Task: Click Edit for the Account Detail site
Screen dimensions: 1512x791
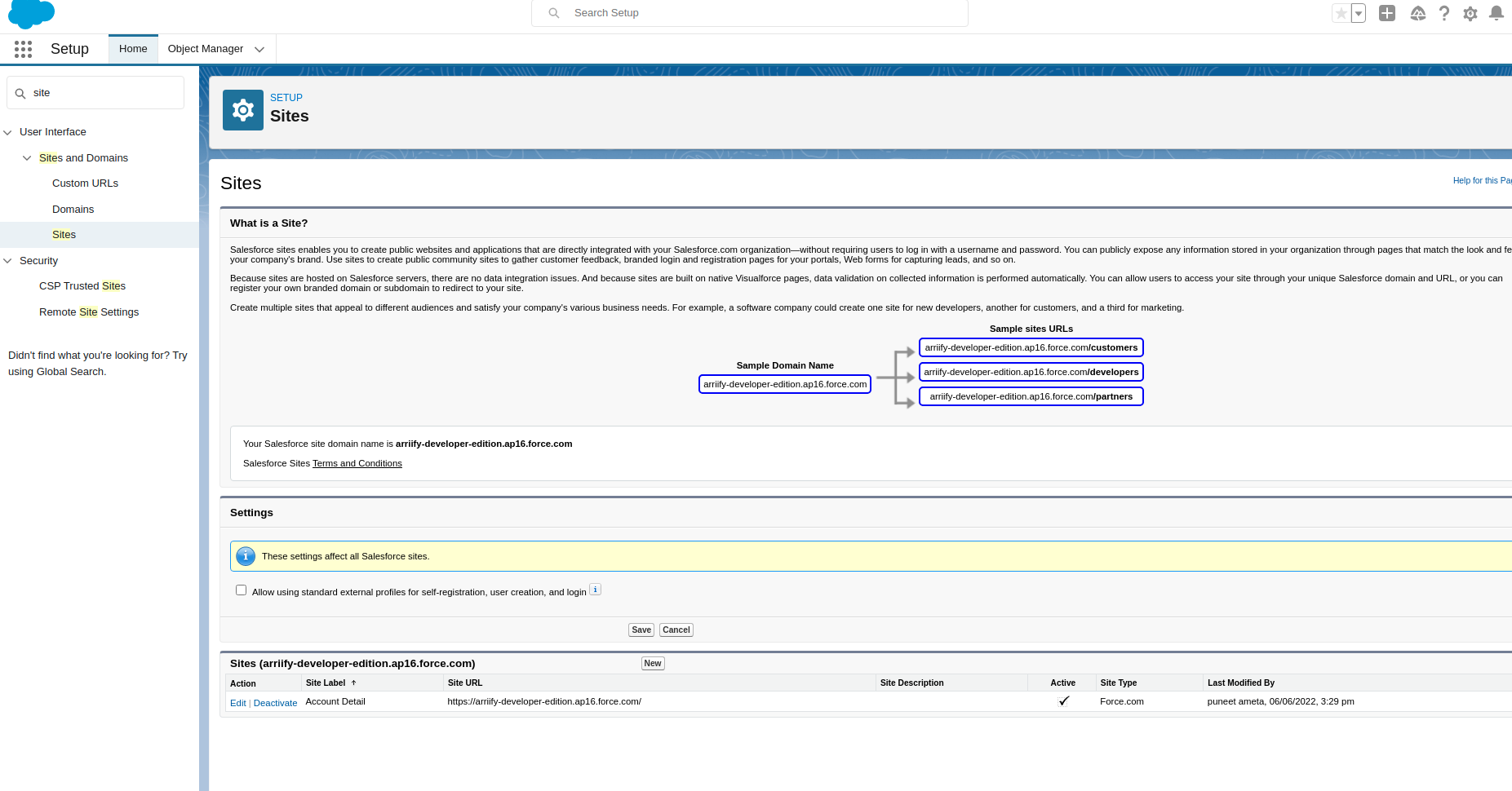Action: tap(237, 703)
